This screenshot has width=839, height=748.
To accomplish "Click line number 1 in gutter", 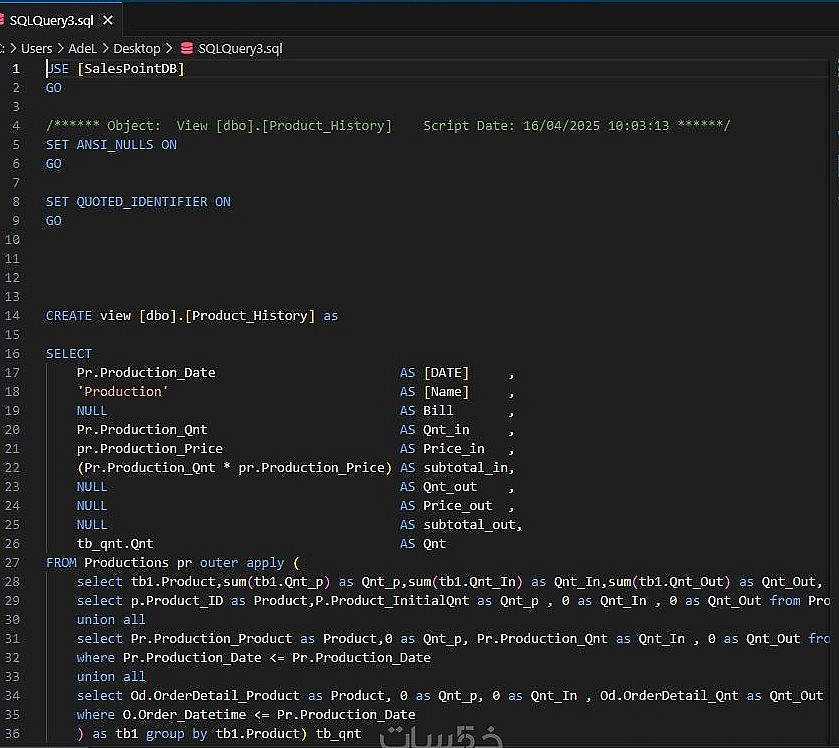I will click(16, 68).
